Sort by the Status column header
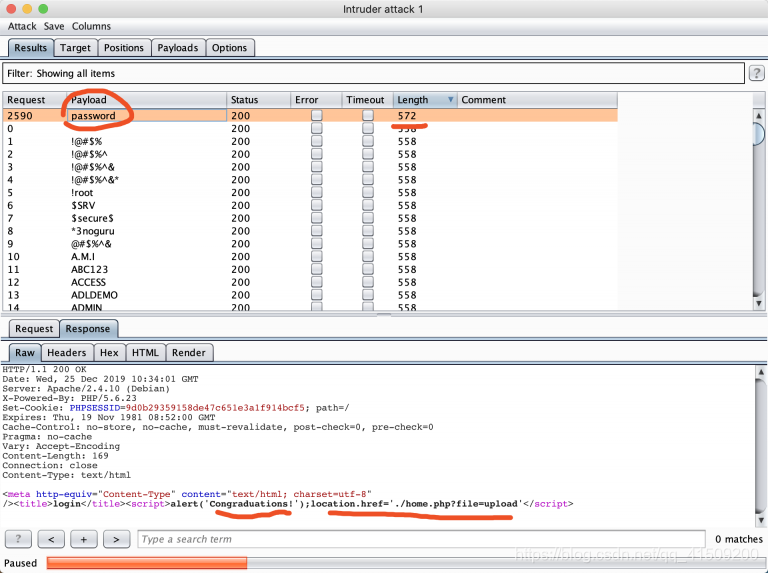 259,100
